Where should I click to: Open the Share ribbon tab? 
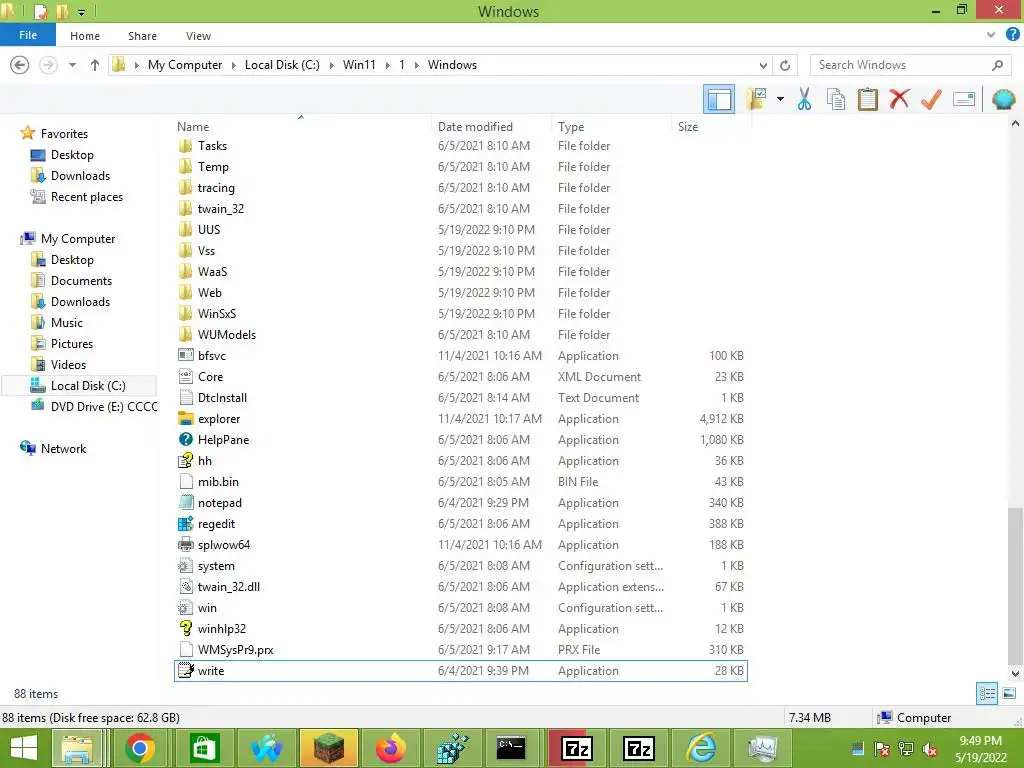tap(142, 36)
